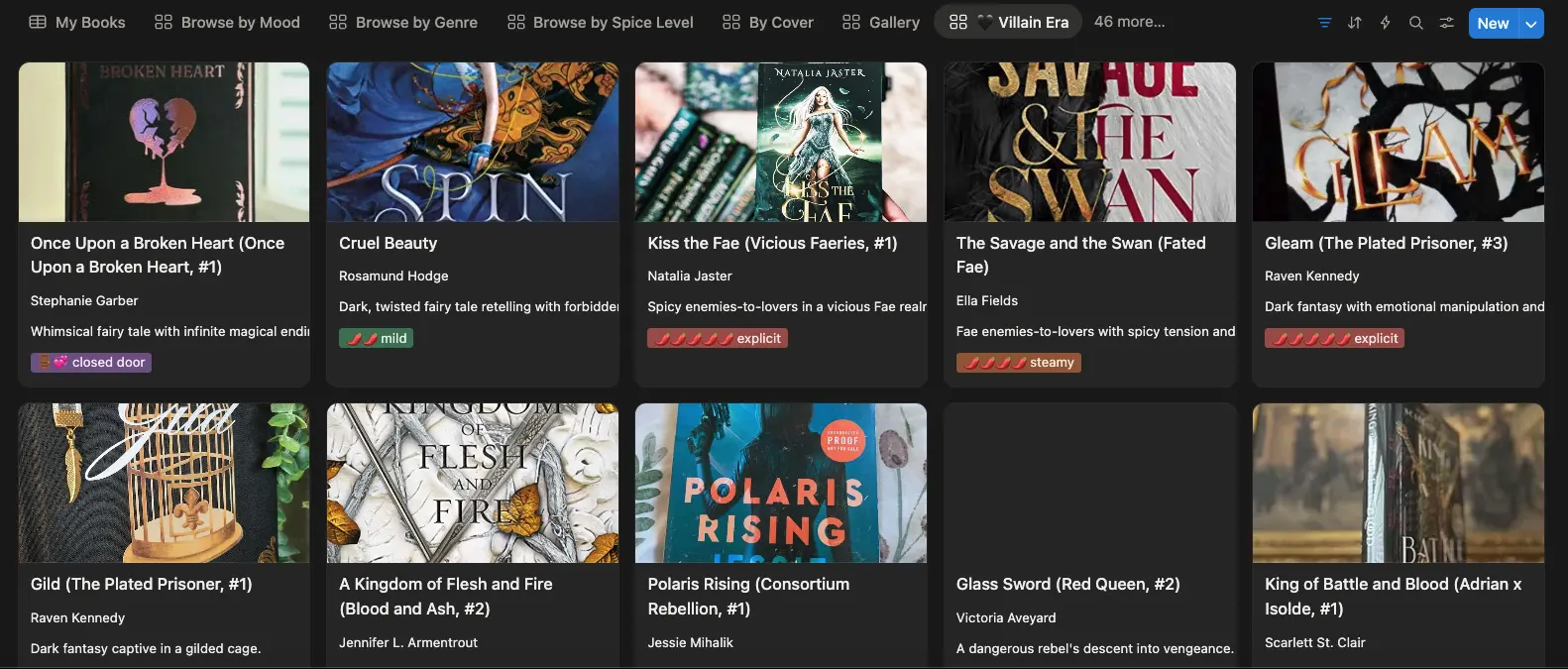Click the blue New button
Viewport: 1568px width, 669px height.
coord(1493,23)
